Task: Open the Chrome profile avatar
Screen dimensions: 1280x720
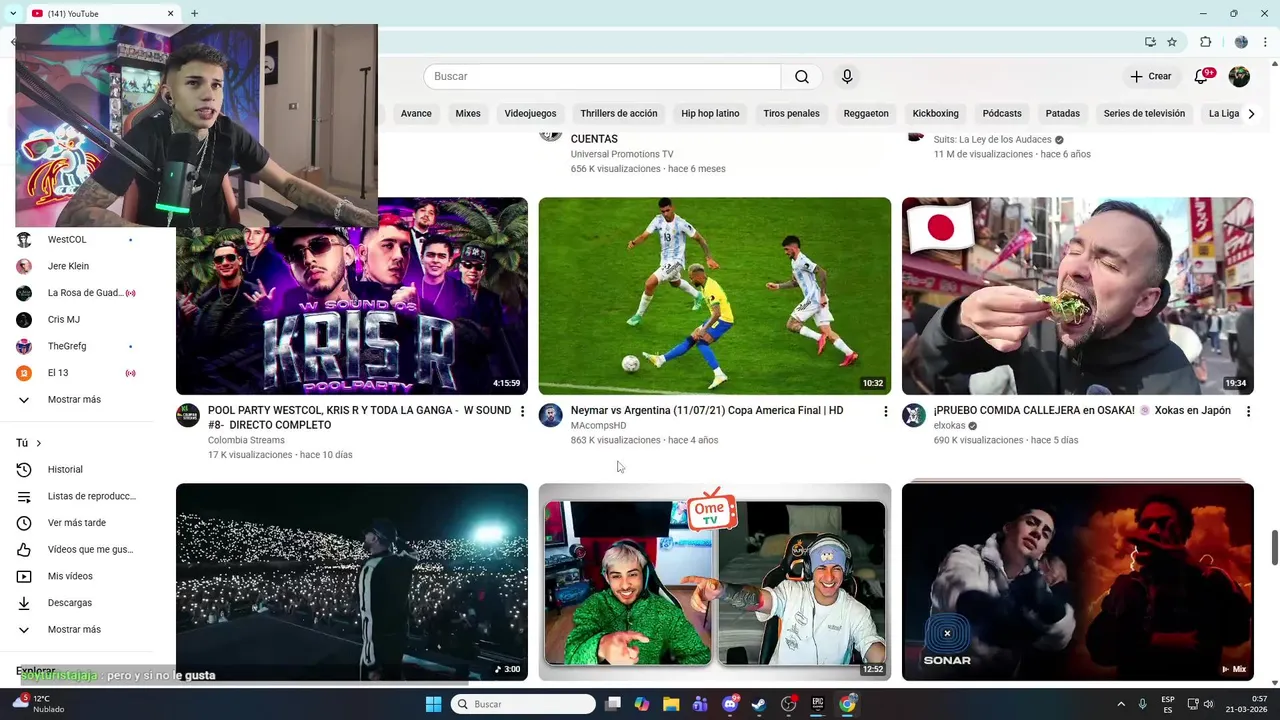Action: pyautogui.click(x=1241, y=42)
